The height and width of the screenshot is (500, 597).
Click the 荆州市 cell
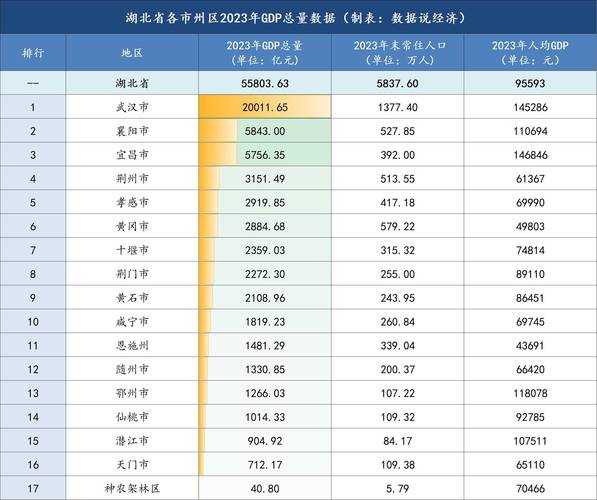pyautogui.click(x=132, y=179)
